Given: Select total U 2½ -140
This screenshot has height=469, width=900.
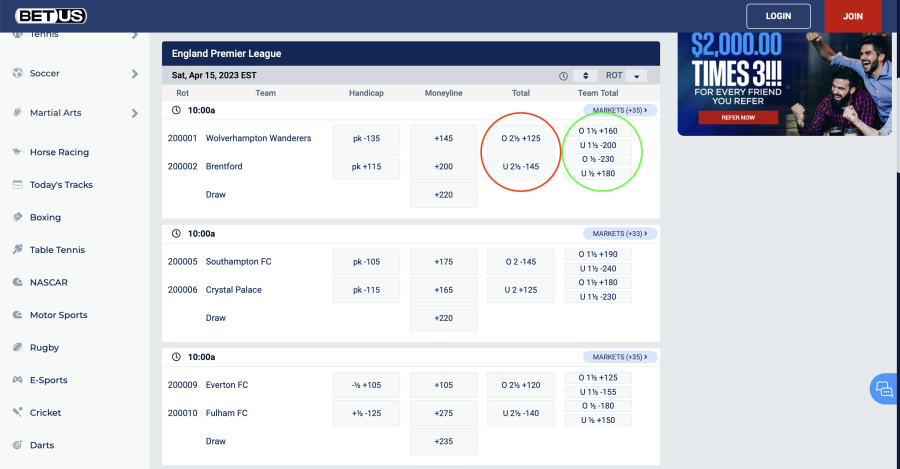Looking at the screenshot, I should coord(521,413).
